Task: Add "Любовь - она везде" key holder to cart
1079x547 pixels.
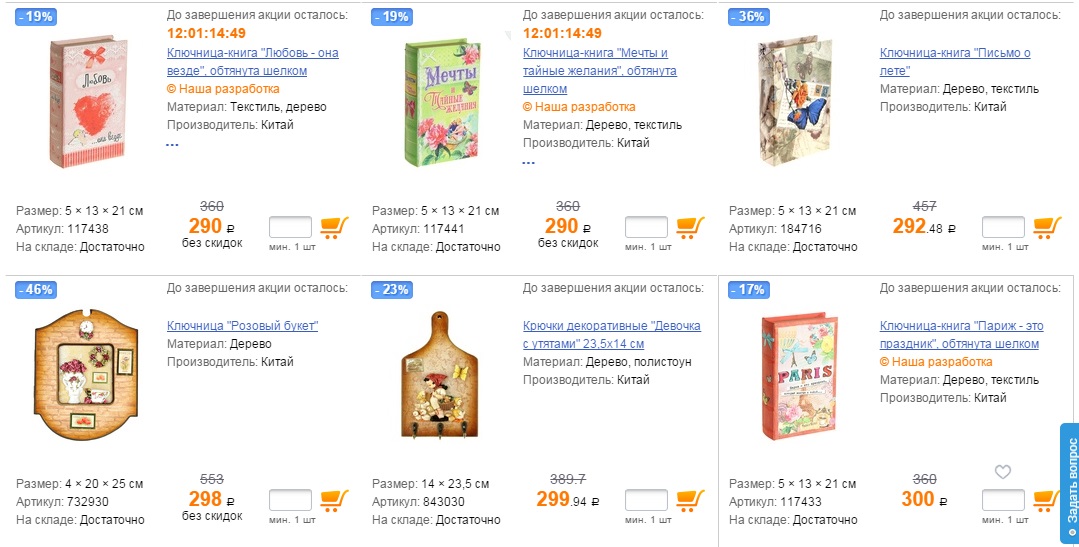Action: pyautogui.click(x=334, y=228)
